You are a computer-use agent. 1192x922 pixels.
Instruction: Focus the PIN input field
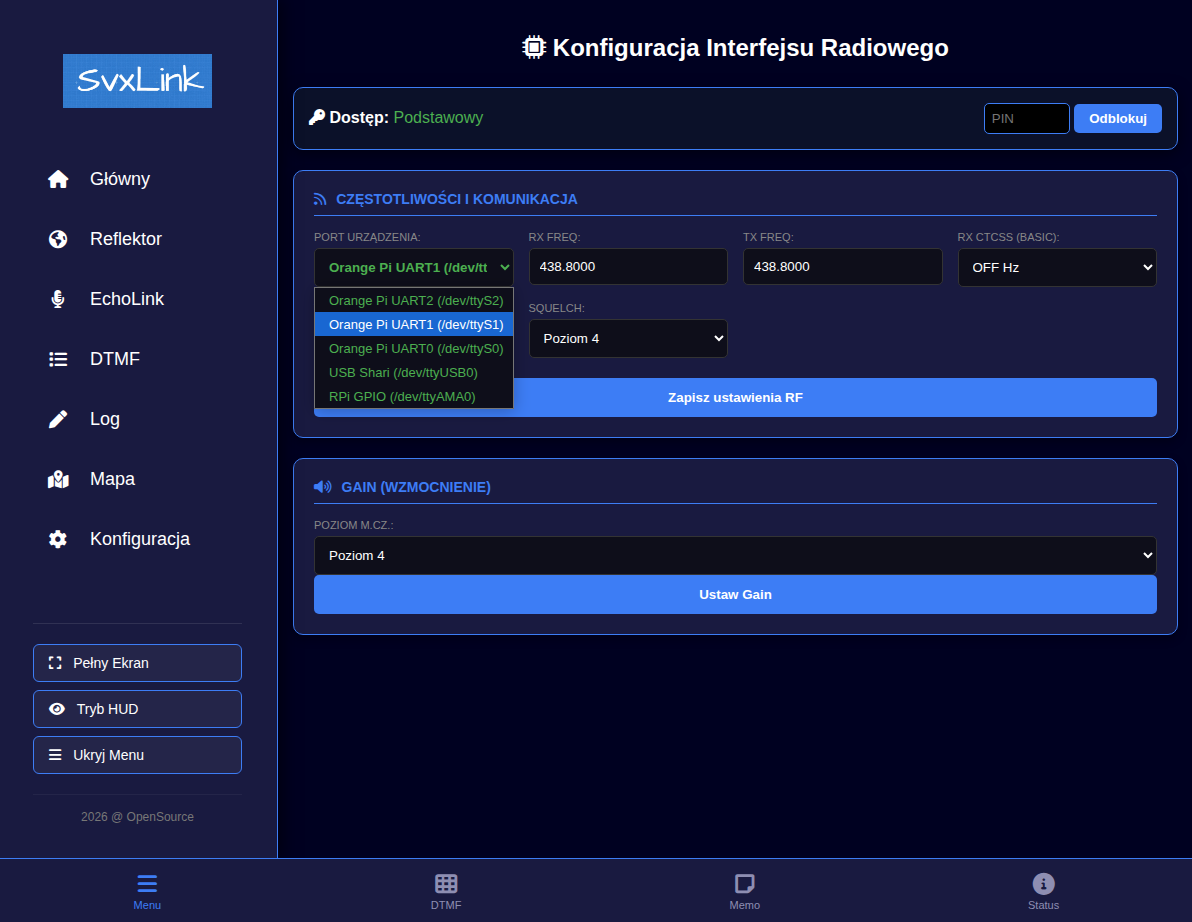(1026, 118)
